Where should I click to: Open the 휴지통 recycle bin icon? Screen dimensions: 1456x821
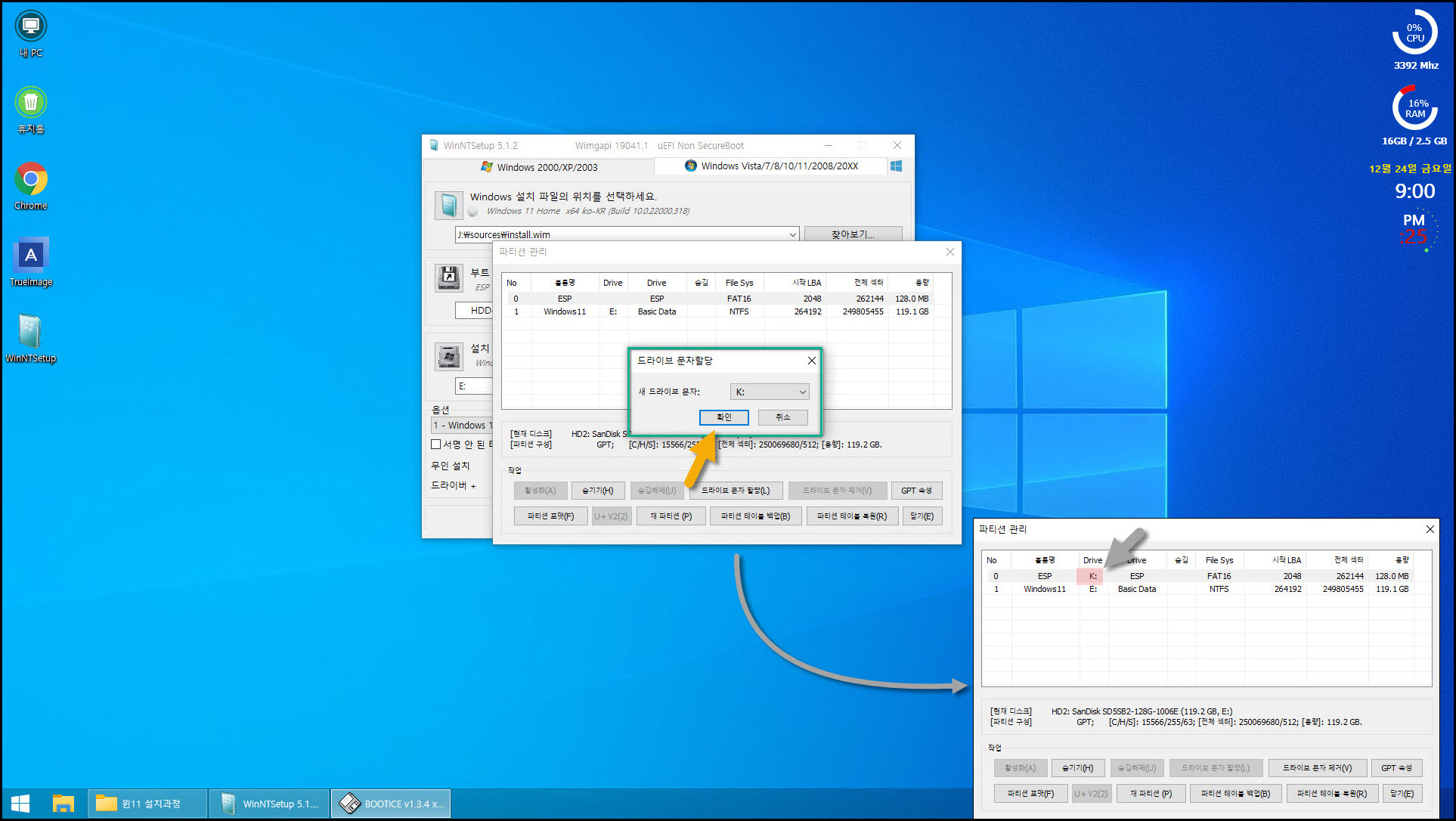click(x=30, y=110)
